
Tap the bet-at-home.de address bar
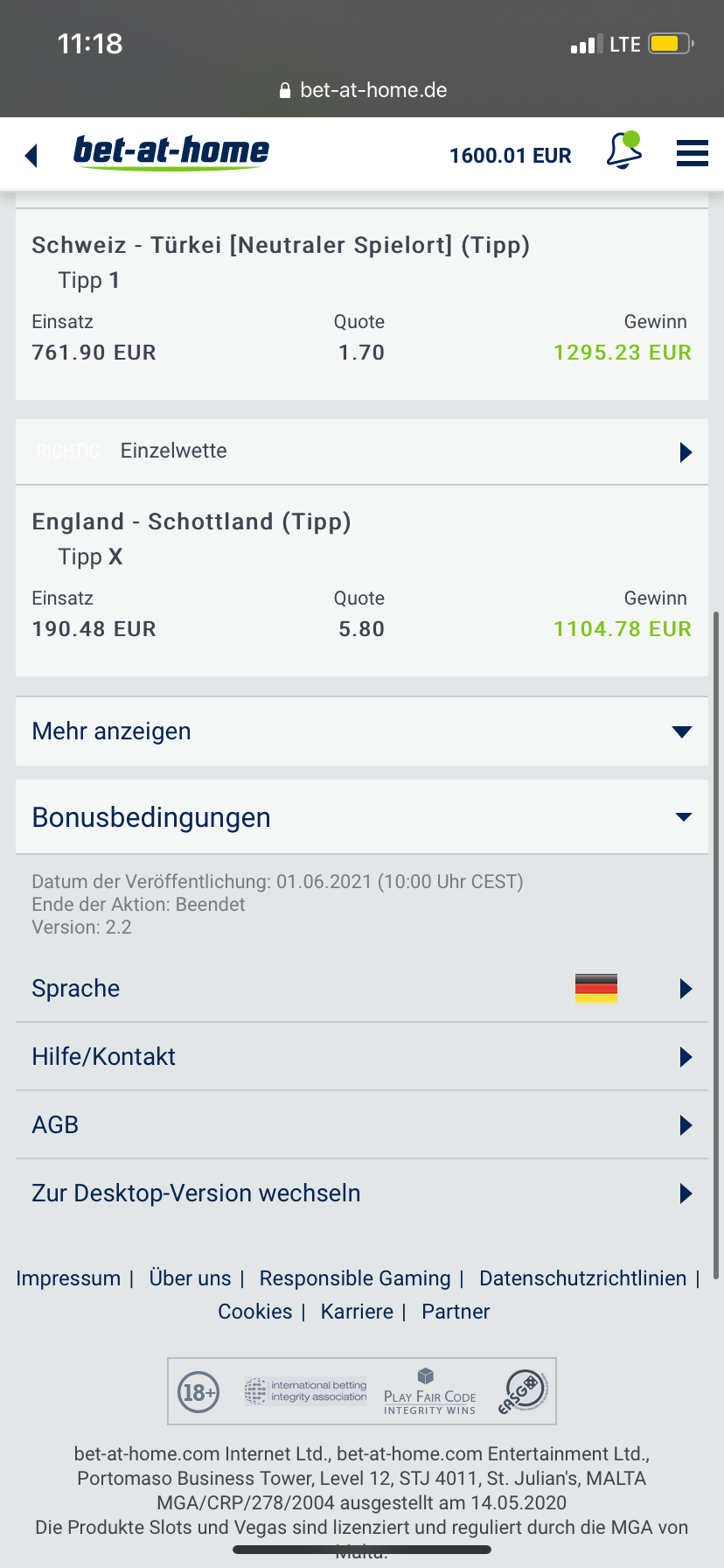coord(362,90)
